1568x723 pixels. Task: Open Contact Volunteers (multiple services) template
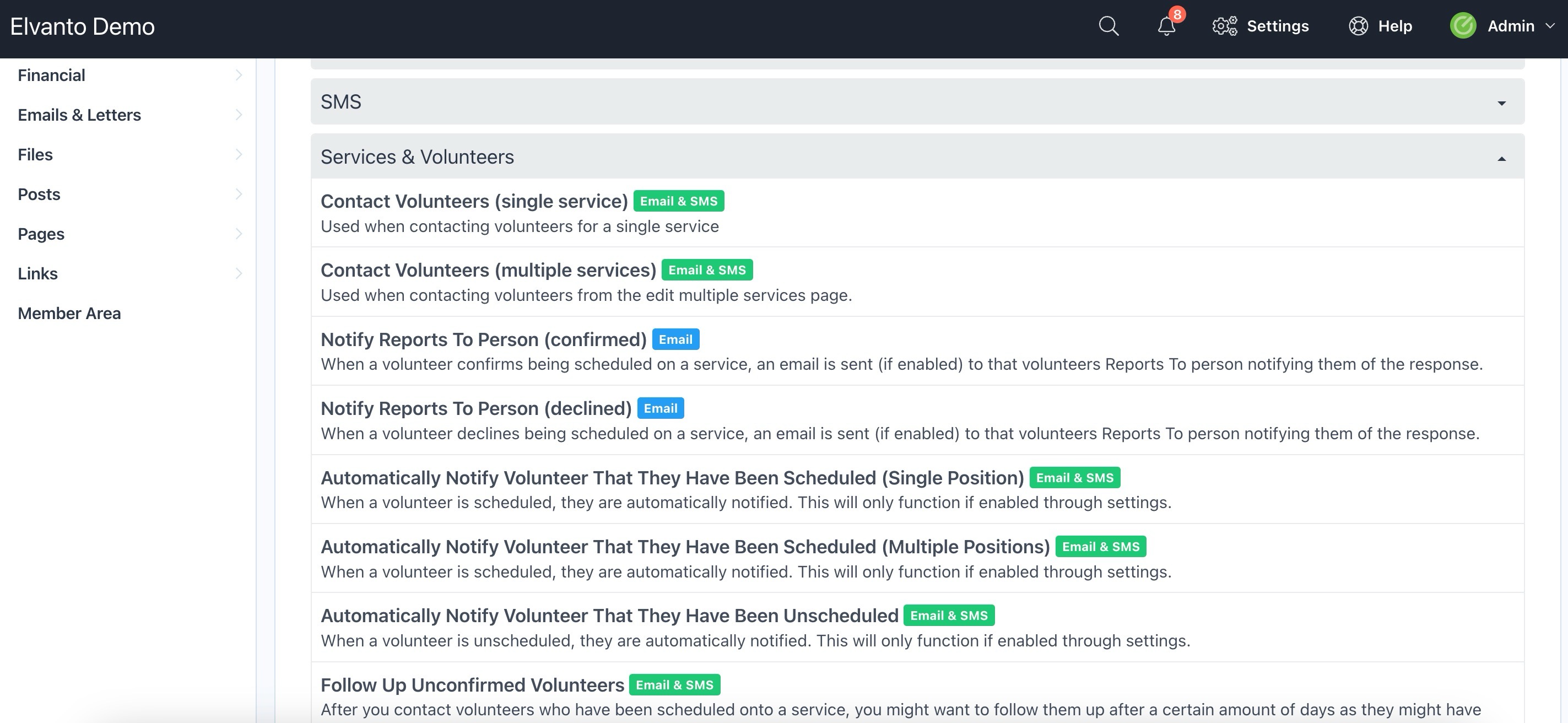click(x=488, y=269)
